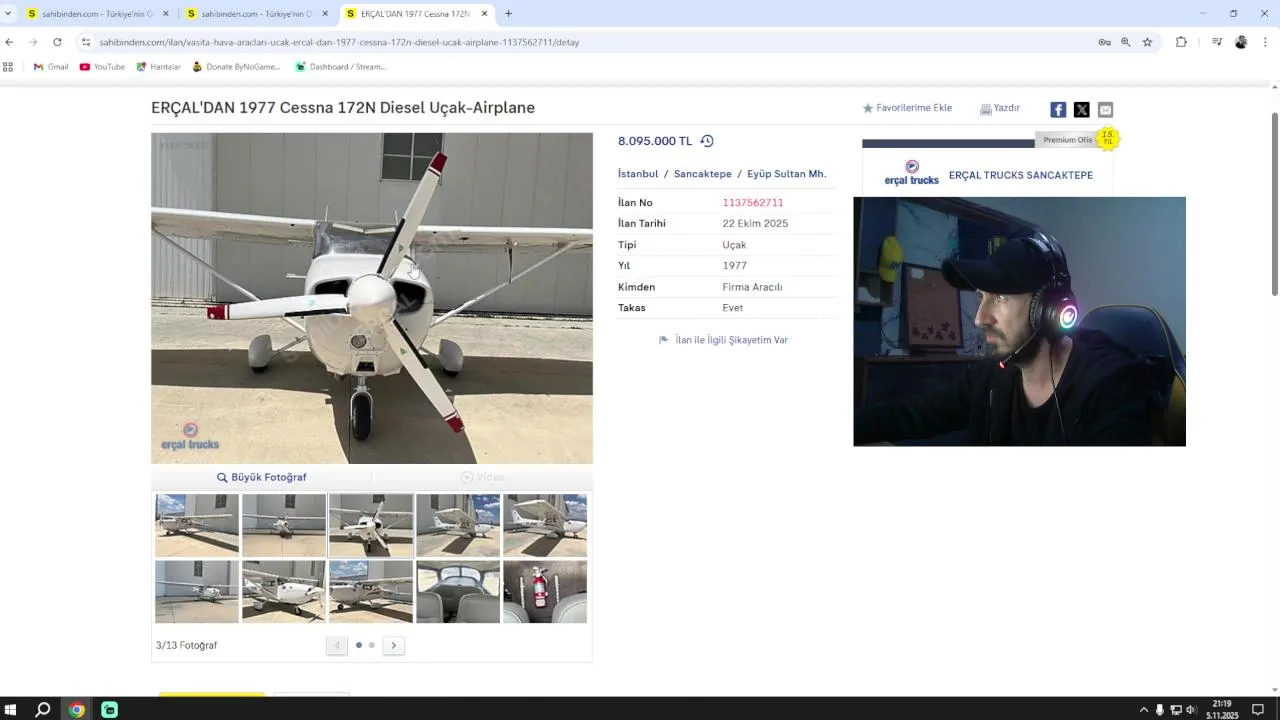Viewport: 1280px width, 720px height.
Task: Click the password key icon in address bar
Action: (x=1104, y=42)
